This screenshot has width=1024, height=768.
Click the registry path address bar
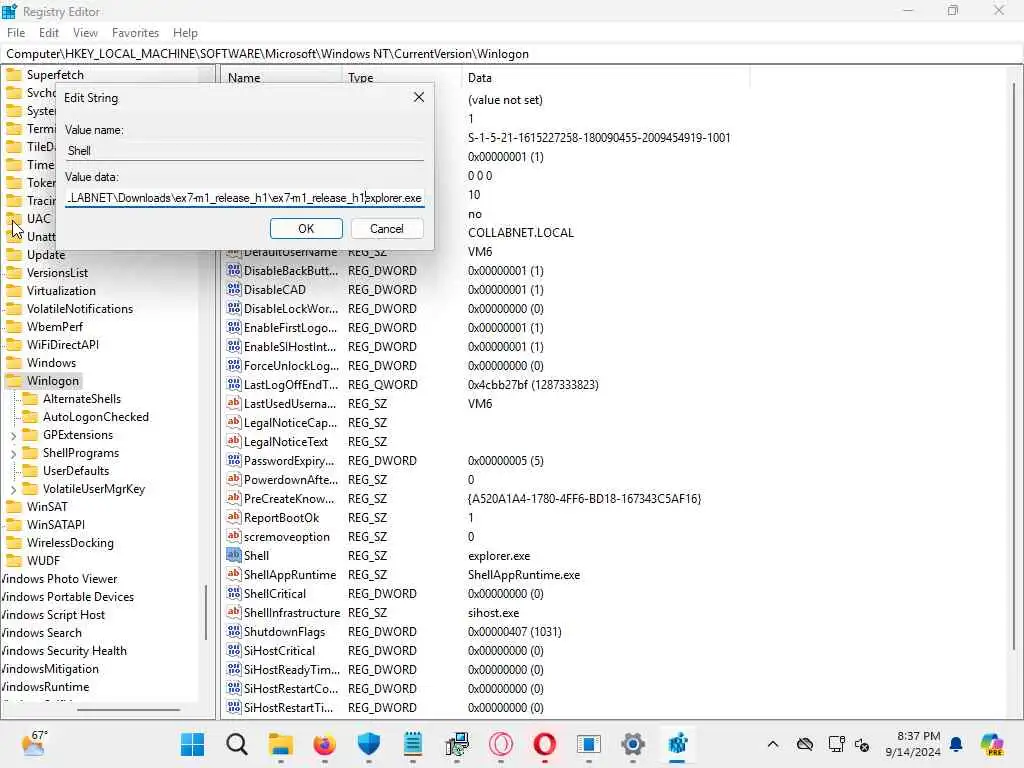coord(512,54)
